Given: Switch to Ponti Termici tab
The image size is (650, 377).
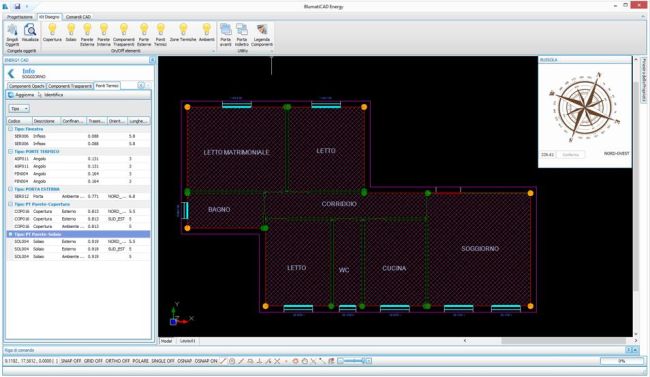Looking at the screenshot, I should coord(107,85).
